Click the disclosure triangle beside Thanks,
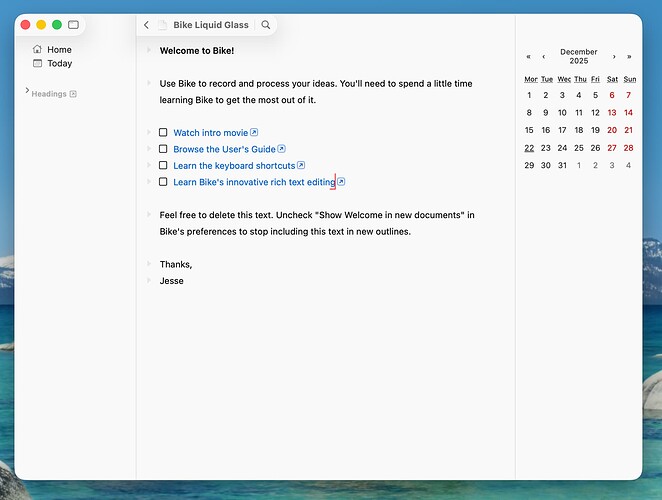The width and height of the screenshot is (662, 500). click(x=147, y=264)
